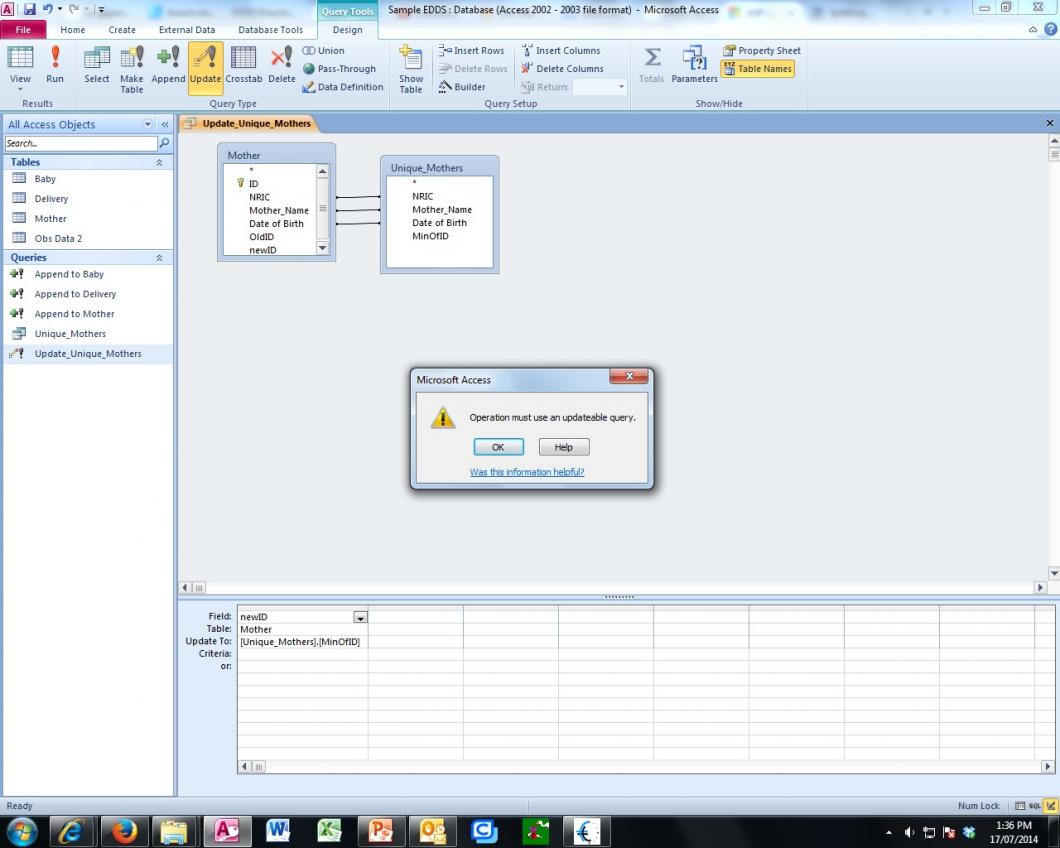Click the Criteria cell for newID
Viewport: 1060px width, 848px height.
tap(302, 654)
